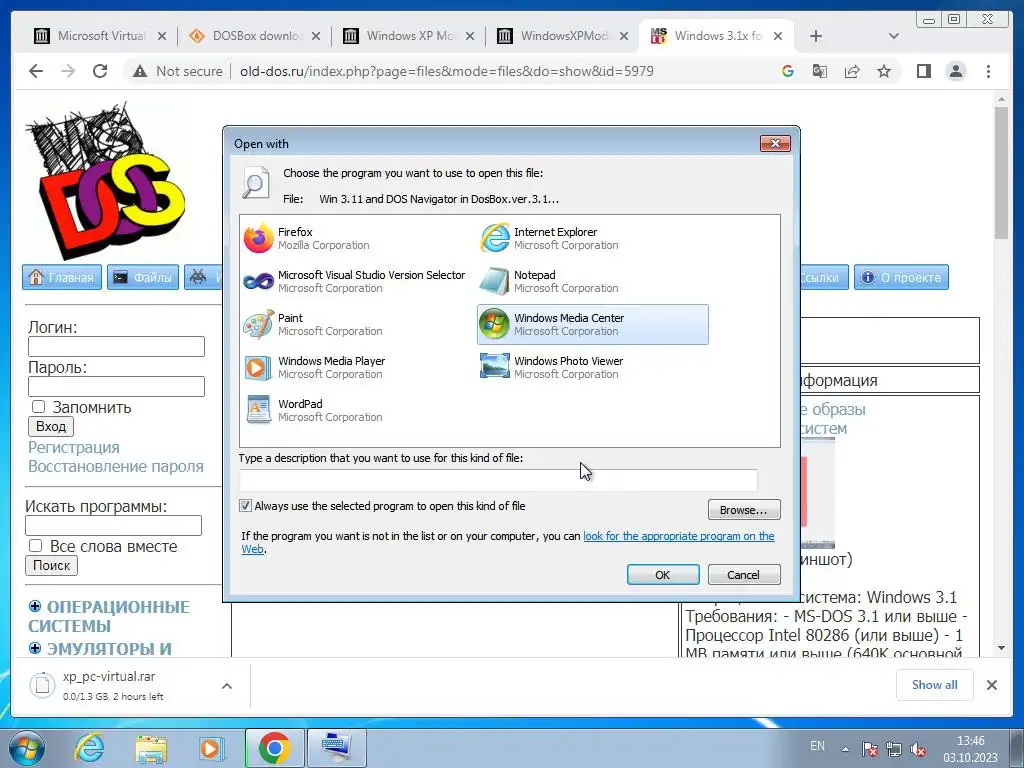Screen dimensions: 1024x768
Task: Focus the Пароль input field
Action: coord(116,387)
